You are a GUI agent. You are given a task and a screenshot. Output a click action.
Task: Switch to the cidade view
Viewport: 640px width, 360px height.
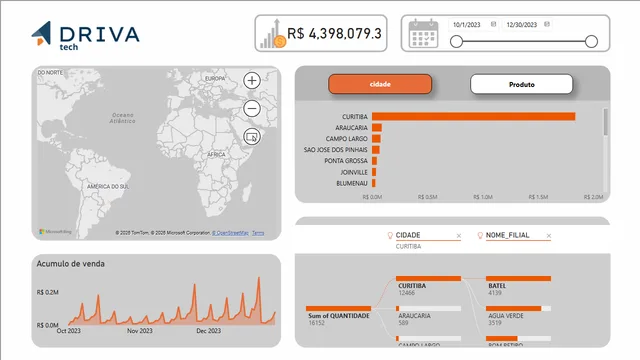pos(380,84)
